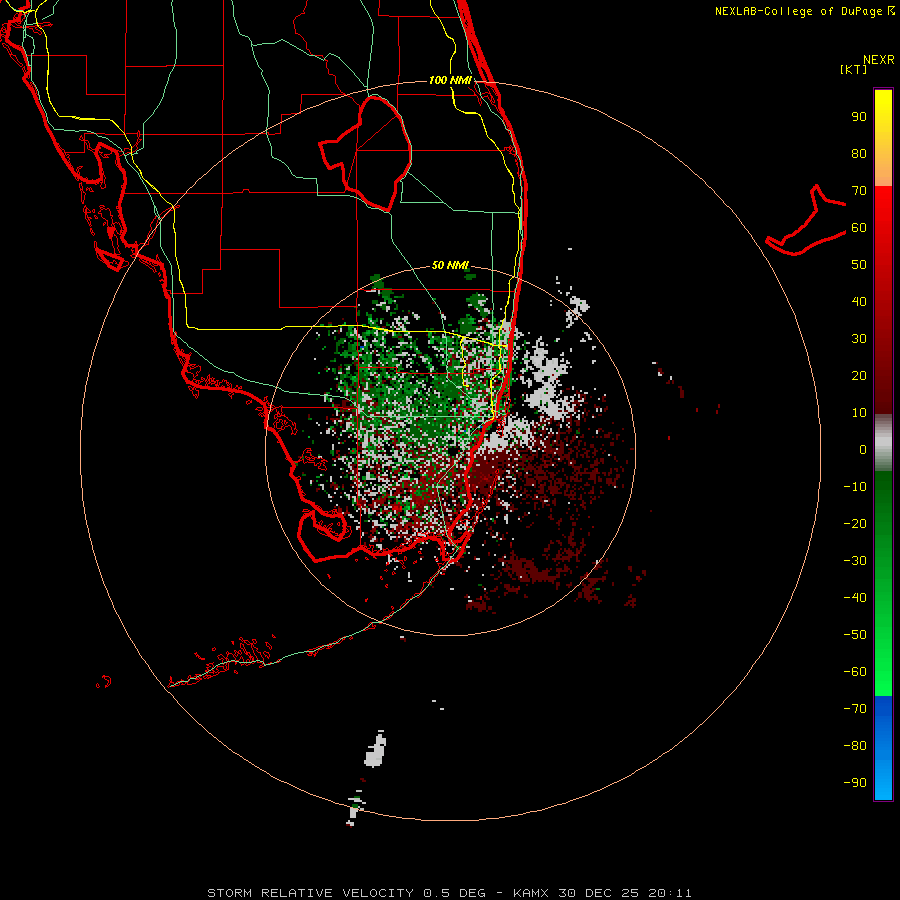Click the -30 value on velocity scale
Screen dimensions: 900x900
(855, 561)
